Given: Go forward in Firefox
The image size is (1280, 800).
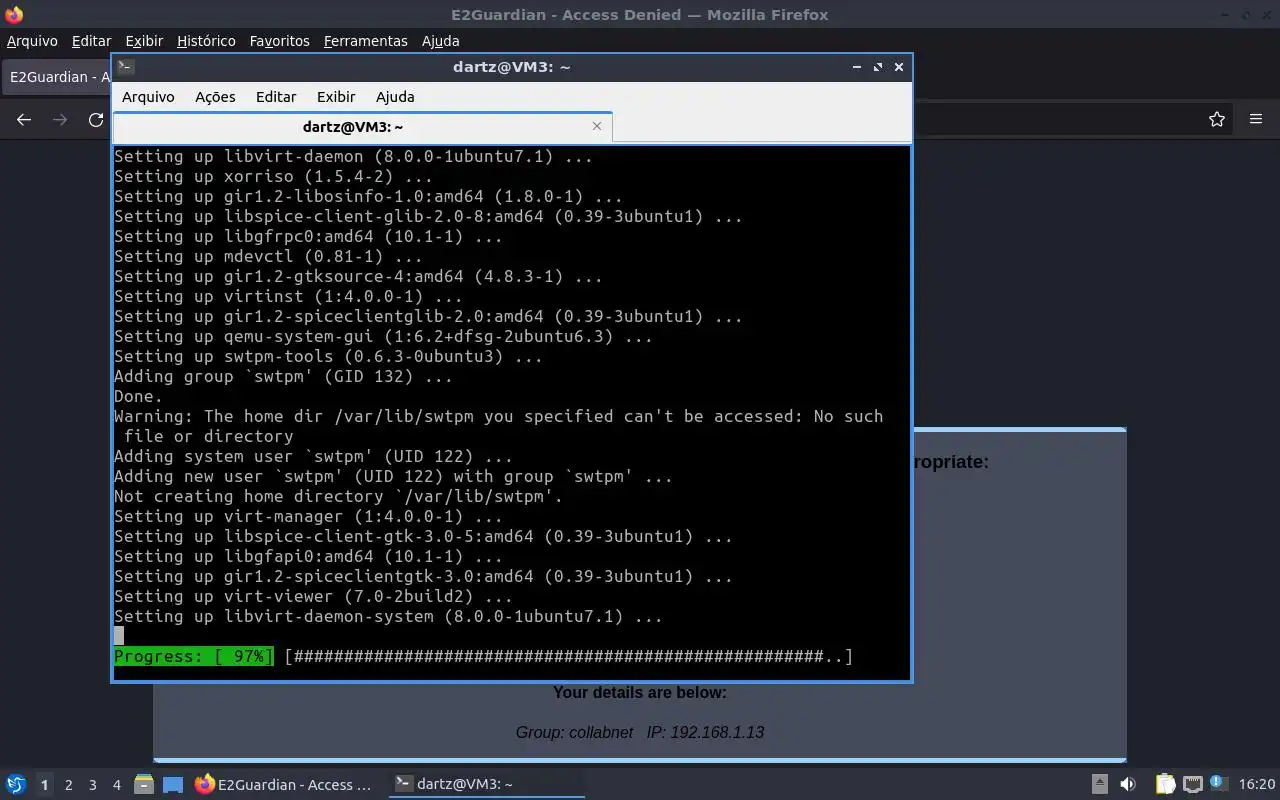Looking at the screenshot, I should pyautogui.click(x=60, y=119).
